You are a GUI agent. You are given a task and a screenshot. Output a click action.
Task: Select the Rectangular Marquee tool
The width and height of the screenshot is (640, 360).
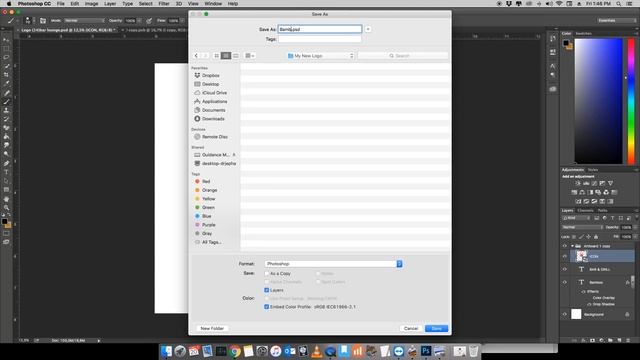[x=6, y=49]
